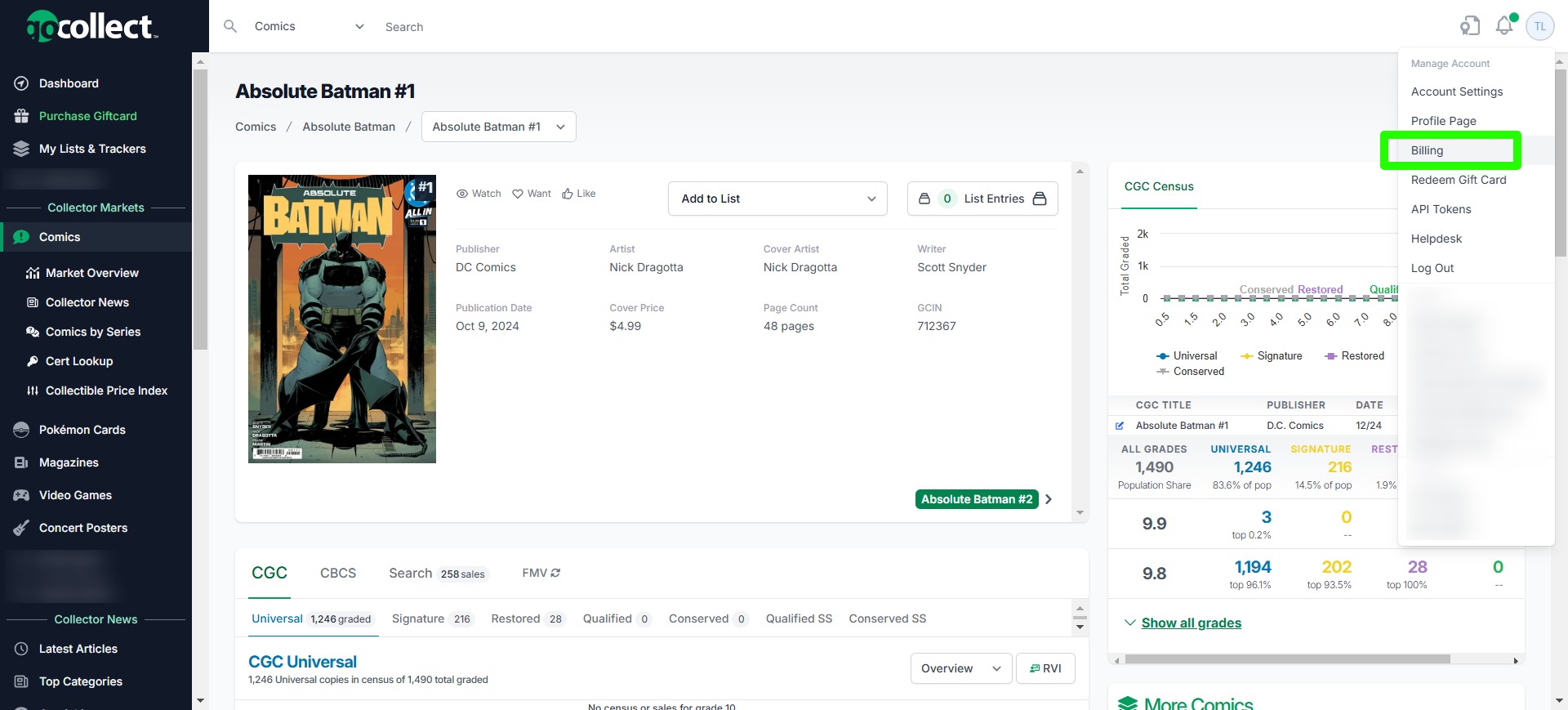Open My Lists & Trackers
1568x710 pixels.
point(92,149)
